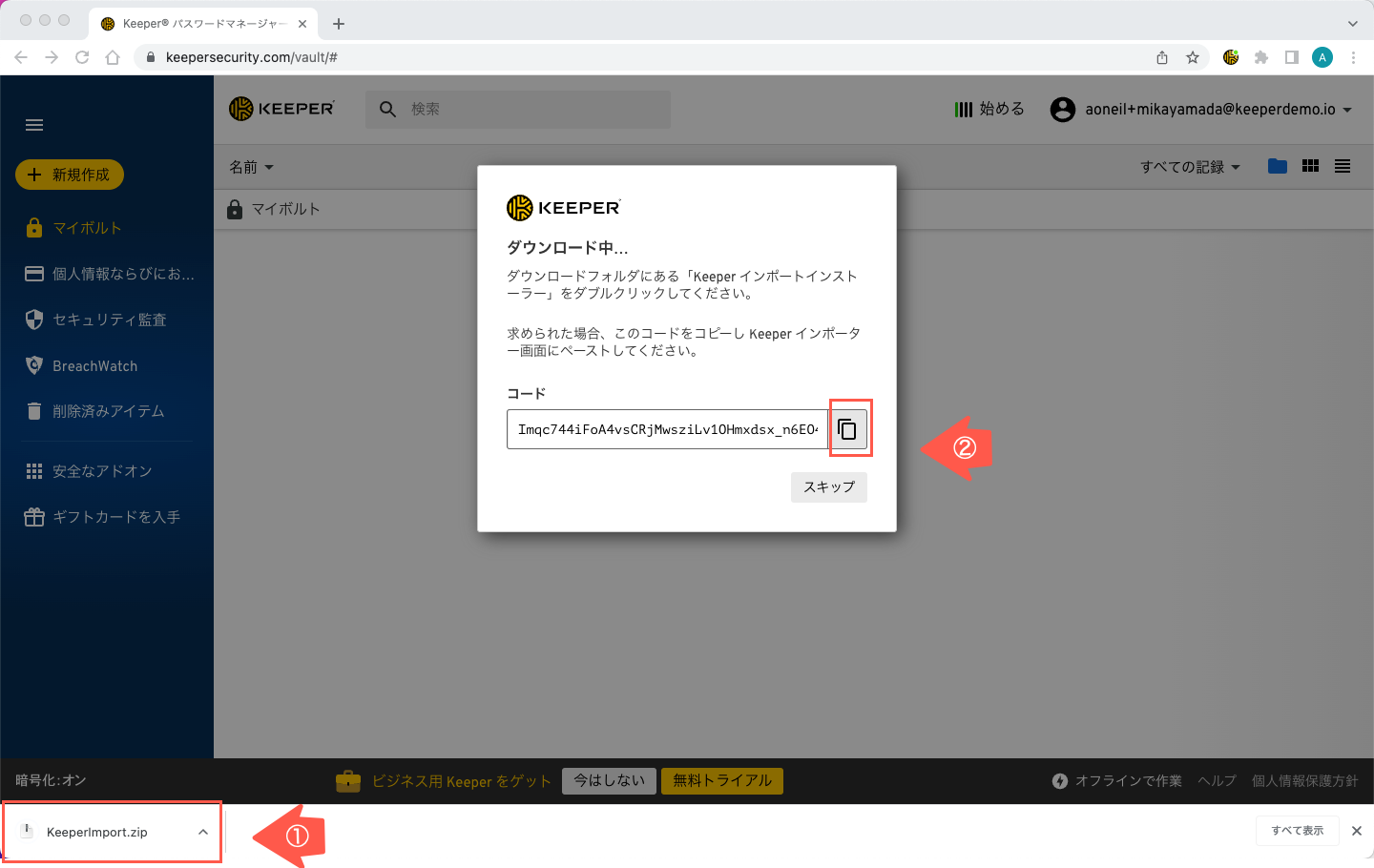Image resolution: width=1374 pixels, height=868 pixels.
Task: Close the downloads bar
Action: click(1356, 831)
